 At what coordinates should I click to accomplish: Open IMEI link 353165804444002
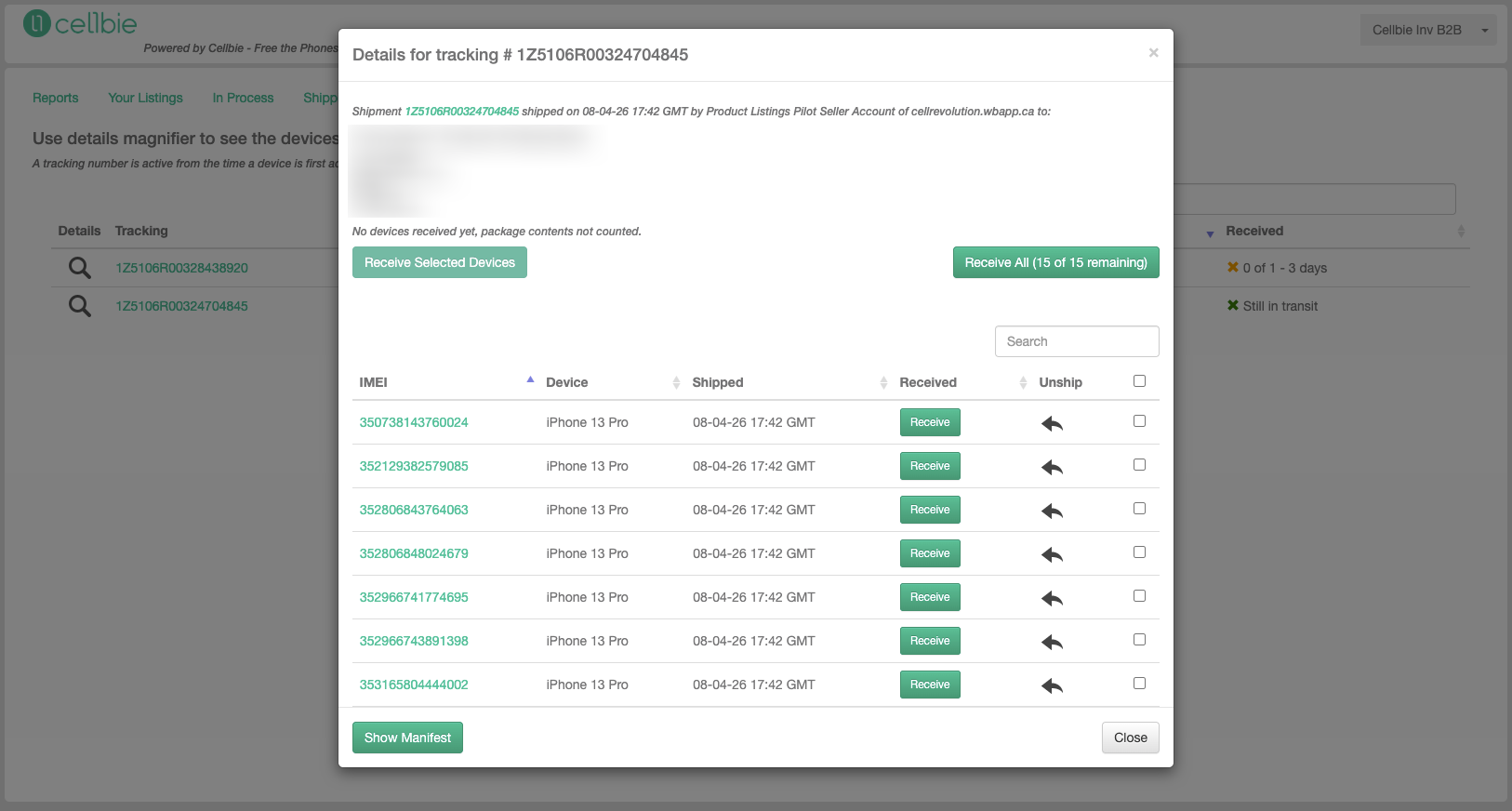click(414, 685)
